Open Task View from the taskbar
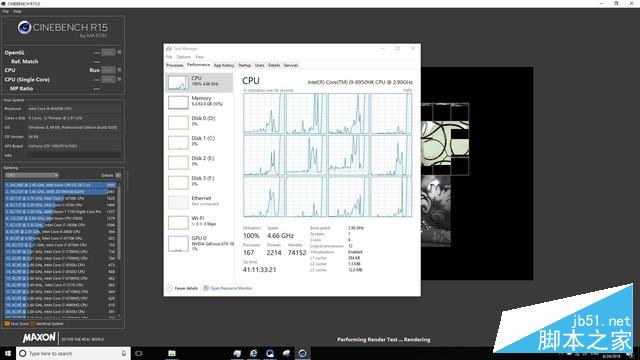Image resolution: width=640 pixels, height=360 pixels. coord(138,353)
